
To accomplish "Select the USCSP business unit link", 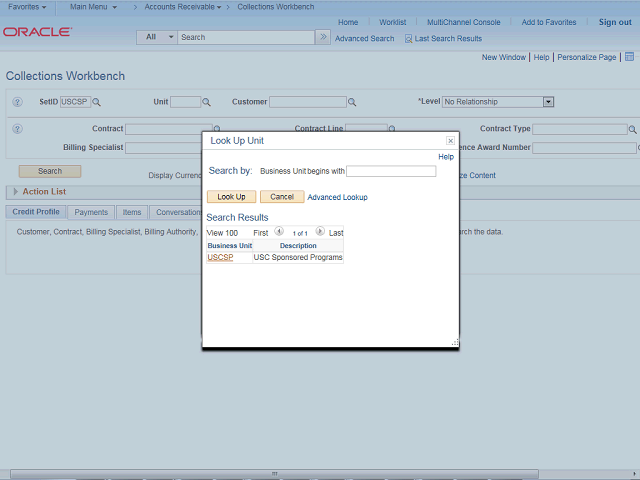I will (x=220, y=257).
